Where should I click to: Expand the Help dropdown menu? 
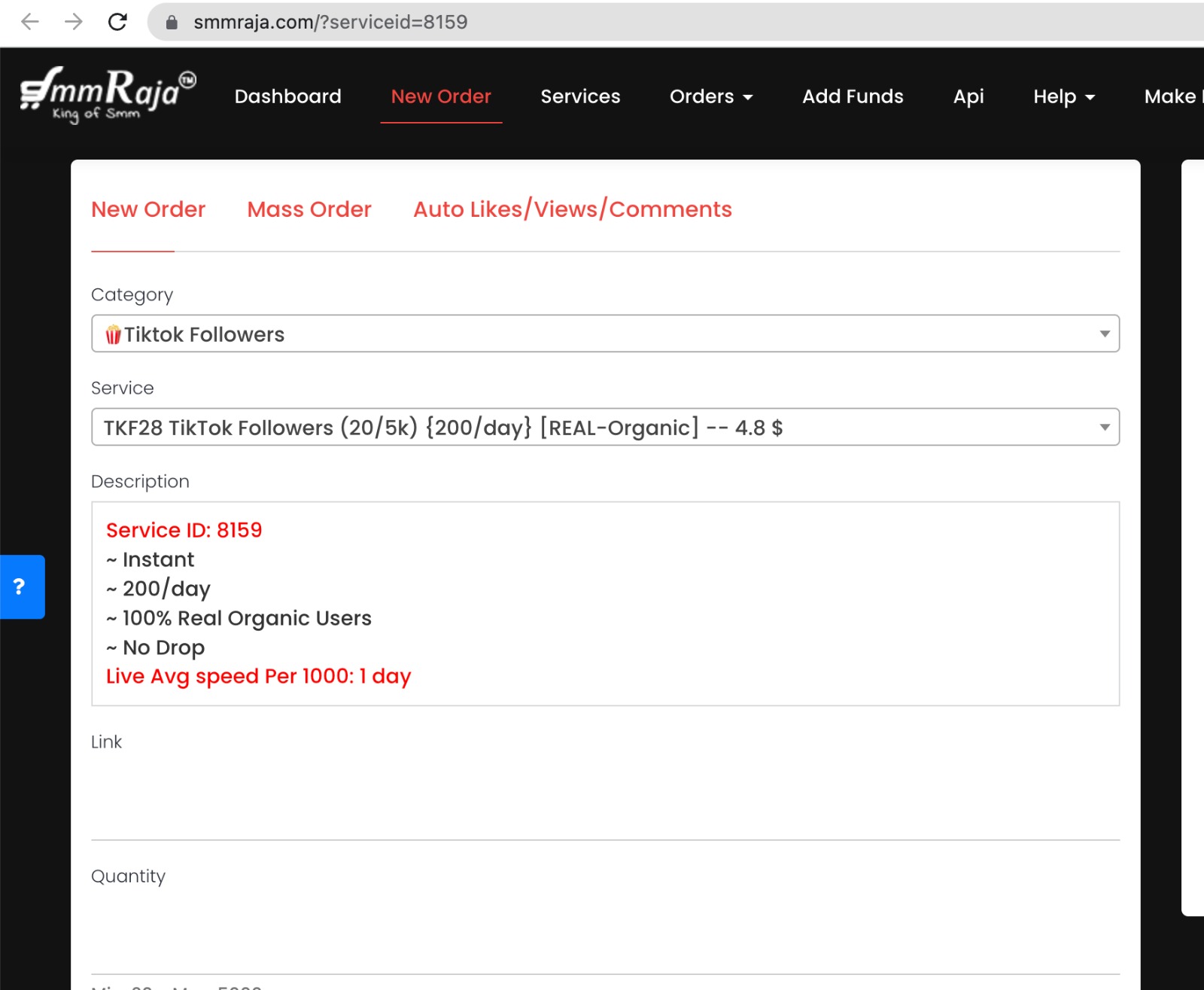1064,96
